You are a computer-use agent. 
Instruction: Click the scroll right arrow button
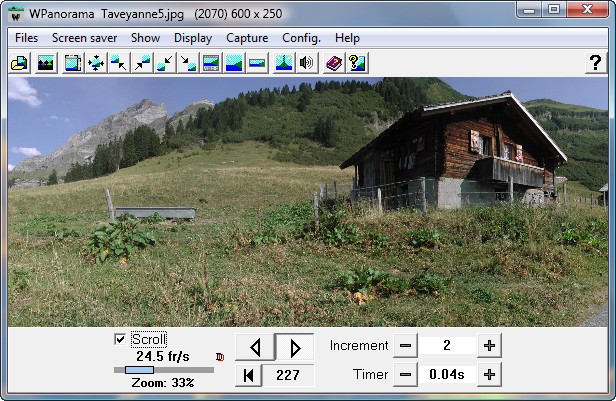tap(295, 347)
